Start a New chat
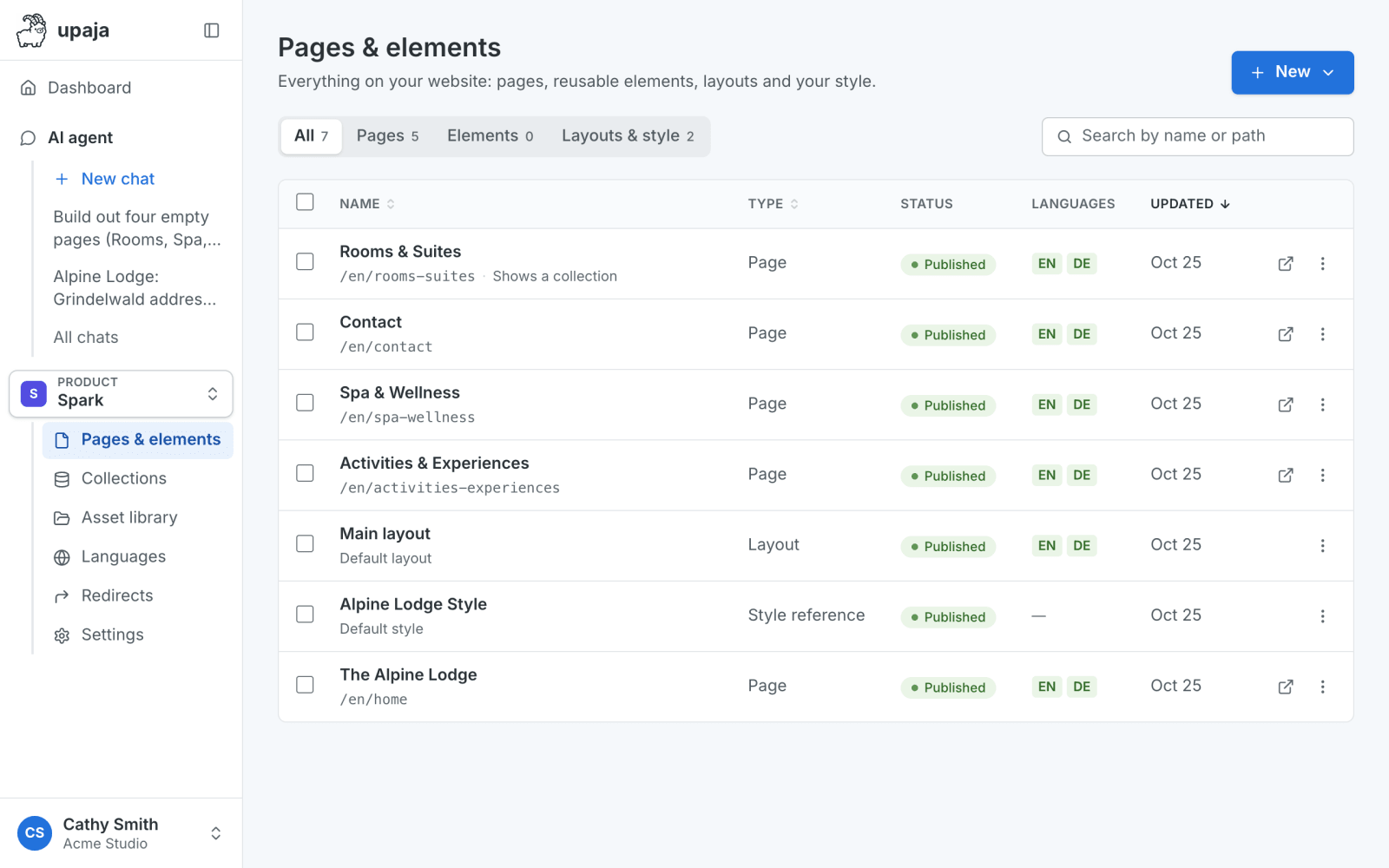Screen dimensions: 1389x868 coord(104,179)
